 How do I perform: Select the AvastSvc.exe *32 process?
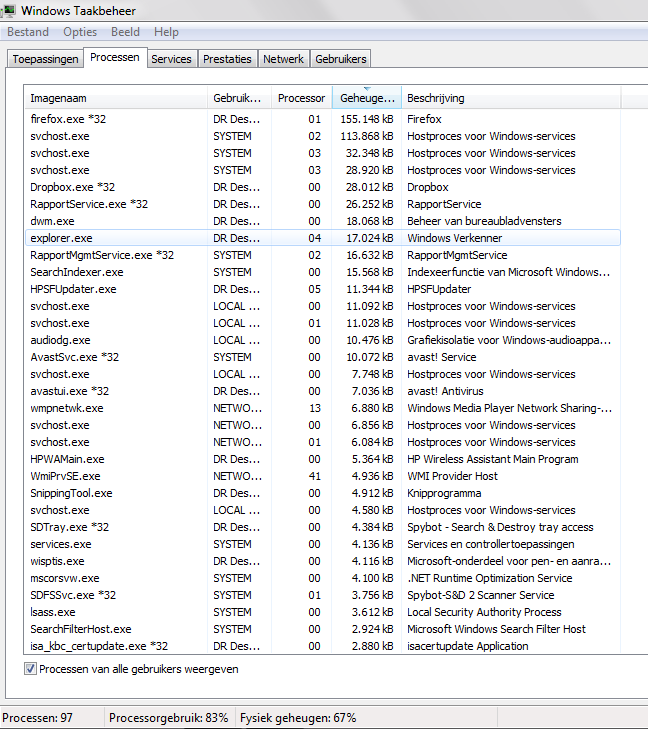point(323,357)
